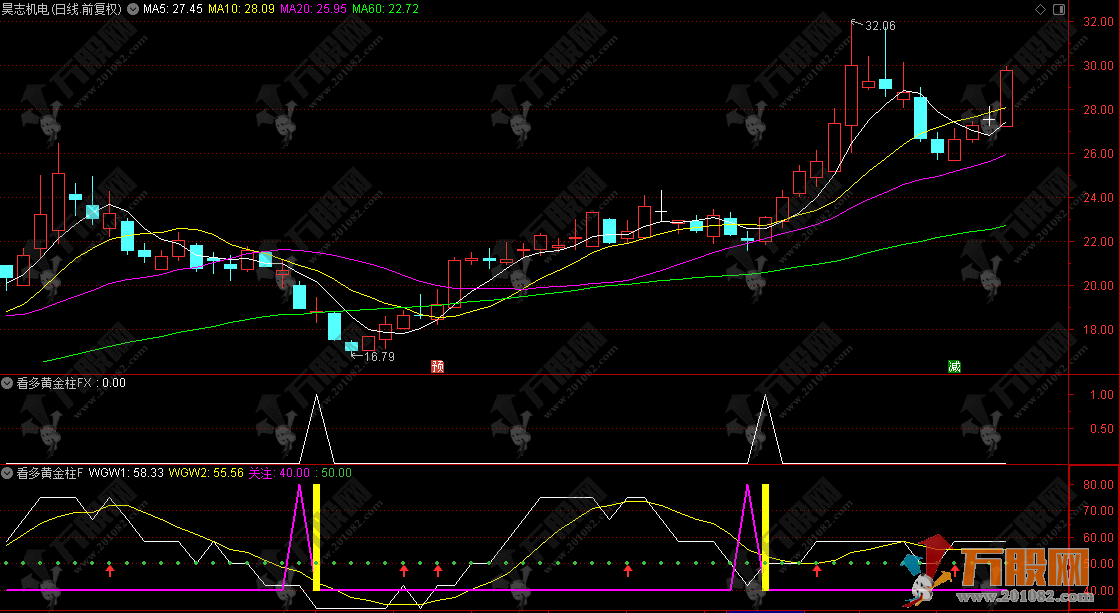Expand the 看多黄金柱F indicator menu
The image size is (1120, 613).
[x=8, y=472]
